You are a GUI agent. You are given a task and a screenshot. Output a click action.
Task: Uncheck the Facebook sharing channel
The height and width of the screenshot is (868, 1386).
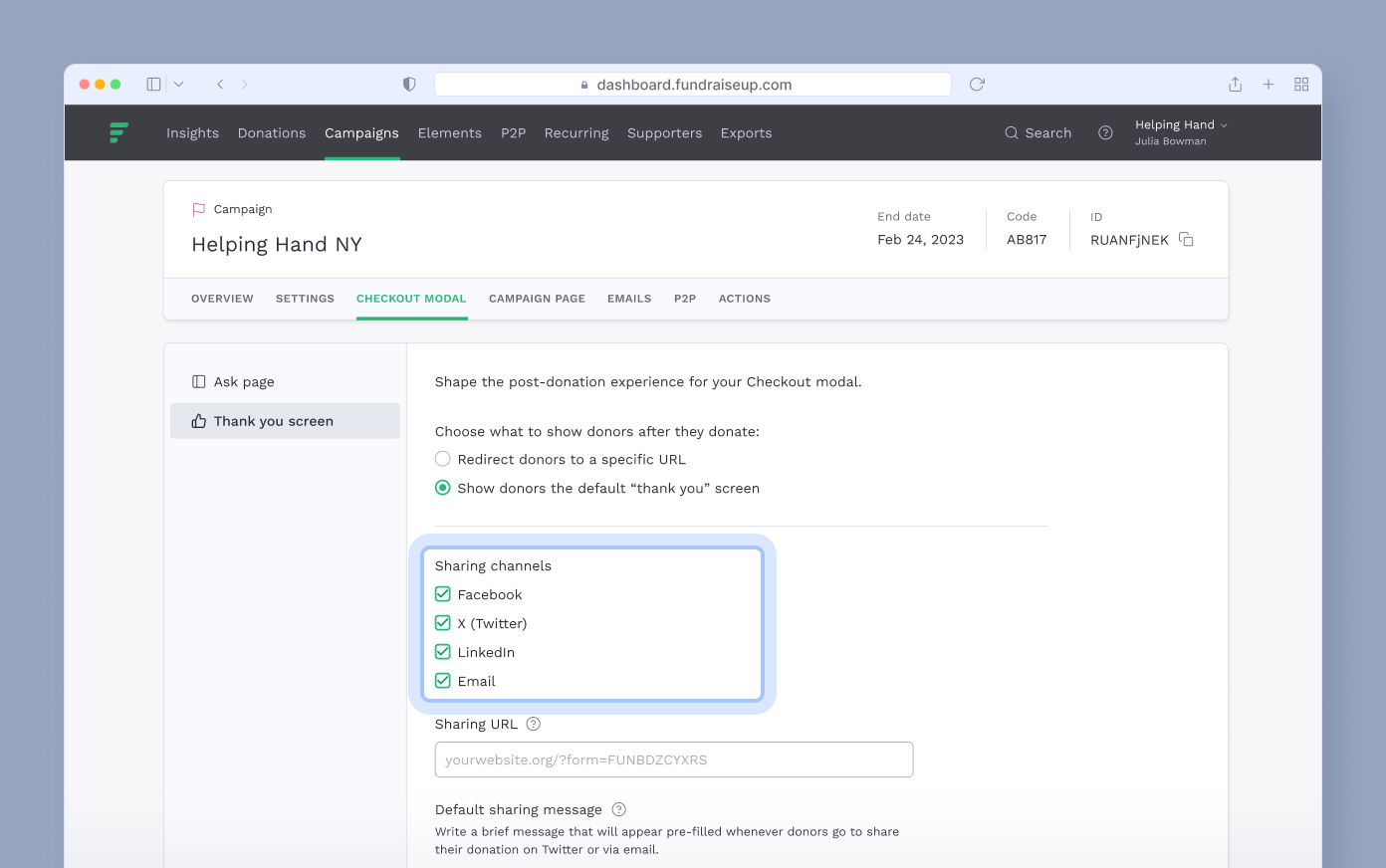coord(442,593)
